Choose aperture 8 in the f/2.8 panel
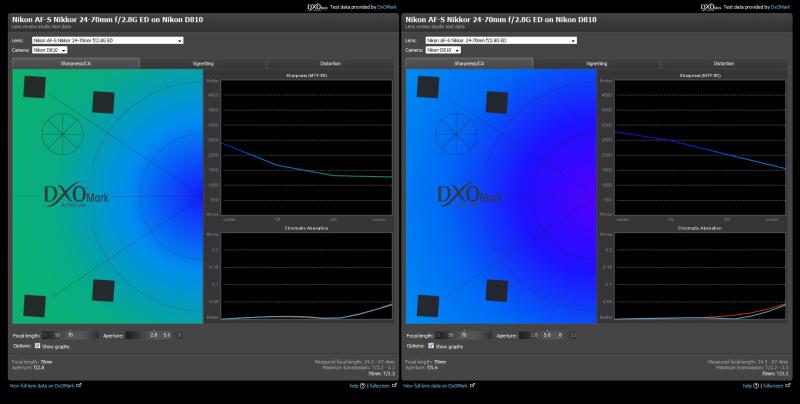 (x=180, y=335)
